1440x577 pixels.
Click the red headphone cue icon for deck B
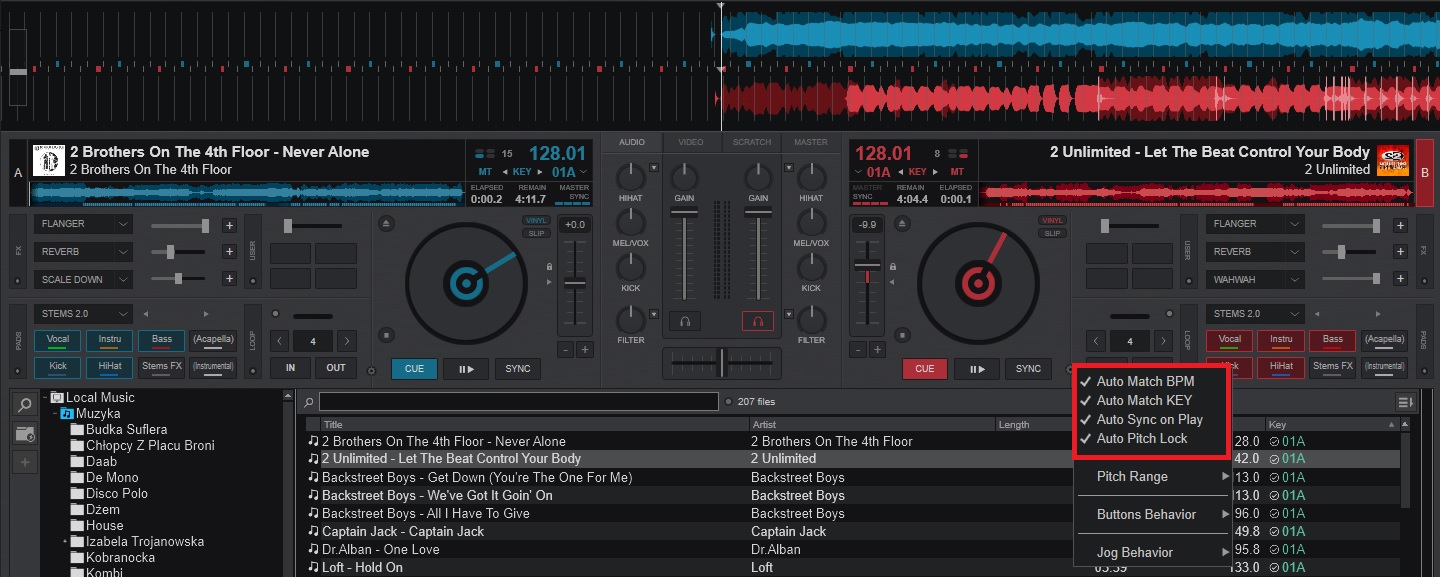point(757,321)
